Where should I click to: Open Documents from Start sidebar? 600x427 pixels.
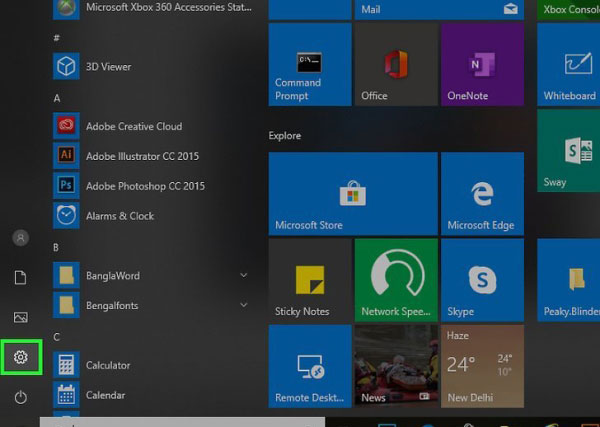(x=21, y=277)
